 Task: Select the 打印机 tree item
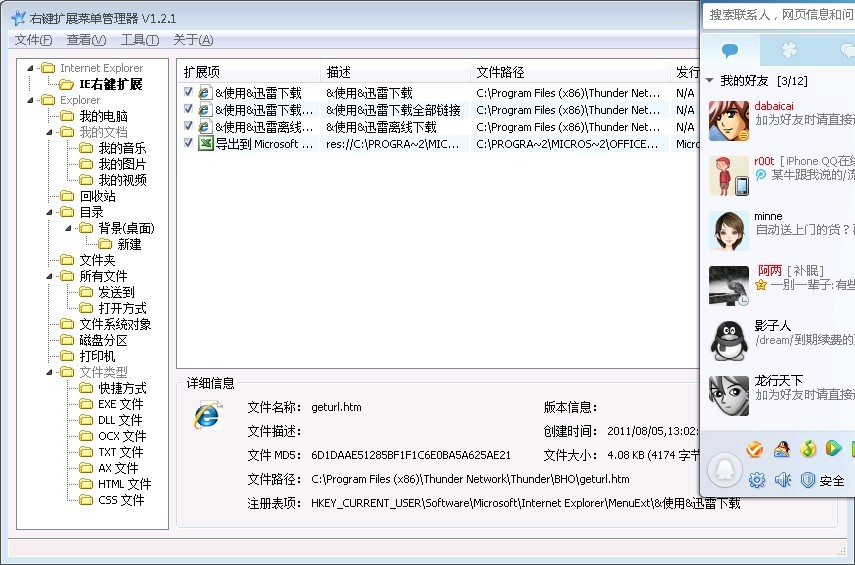pos(97,356)
